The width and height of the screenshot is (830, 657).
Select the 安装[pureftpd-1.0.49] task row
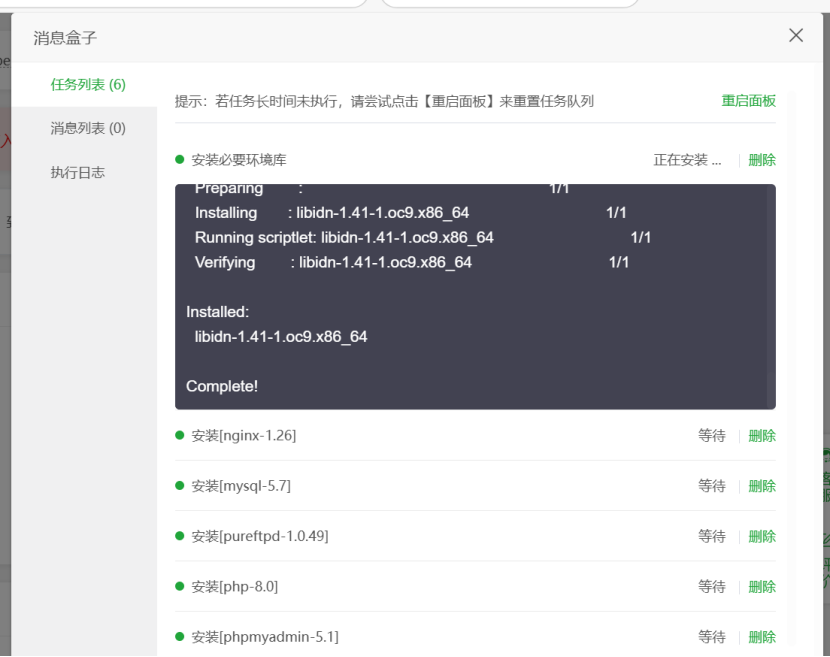(475, 536)
